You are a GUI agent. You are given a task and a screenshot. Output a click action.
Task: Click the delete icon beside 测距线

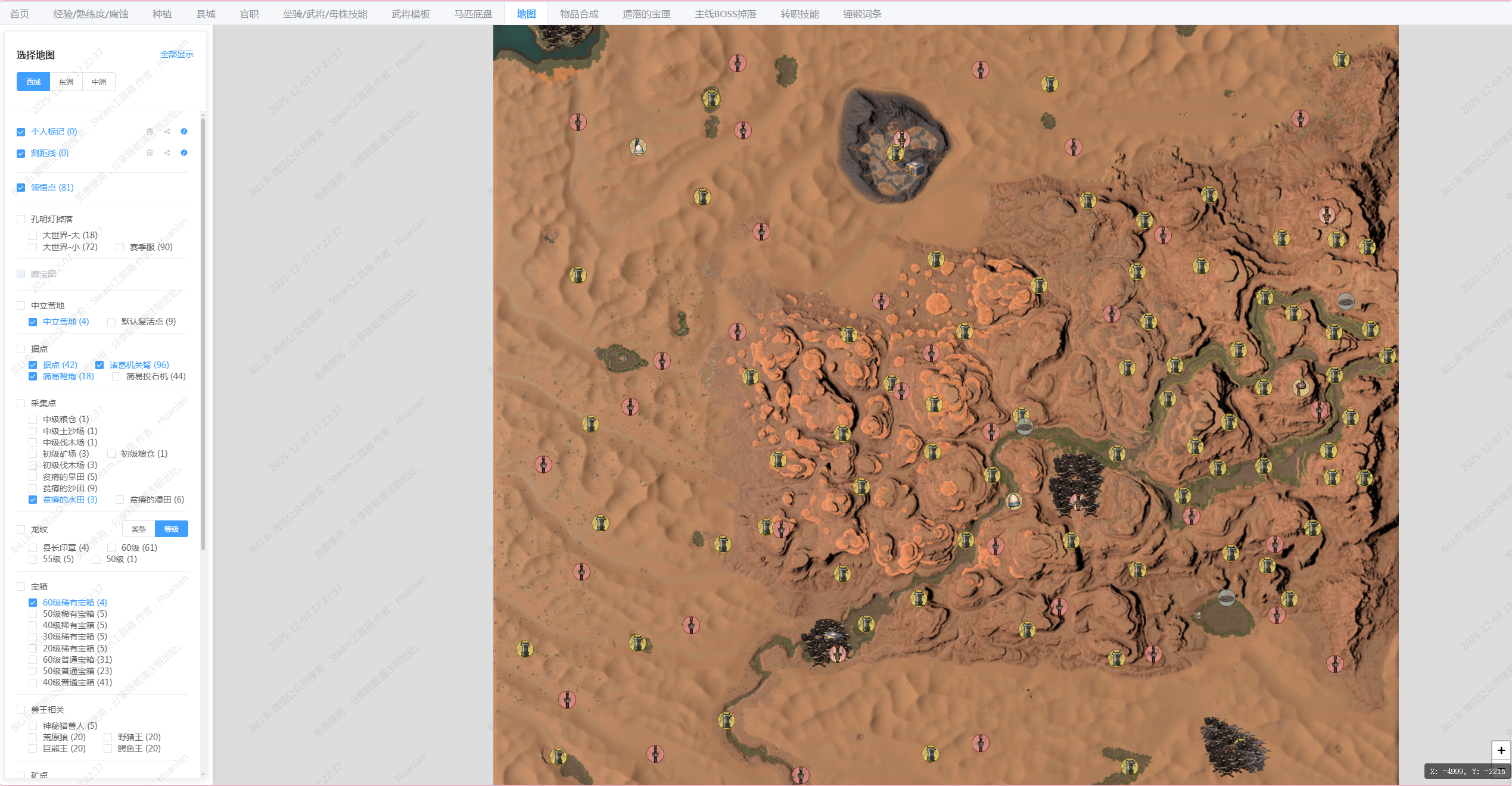[x=150, y=153]
